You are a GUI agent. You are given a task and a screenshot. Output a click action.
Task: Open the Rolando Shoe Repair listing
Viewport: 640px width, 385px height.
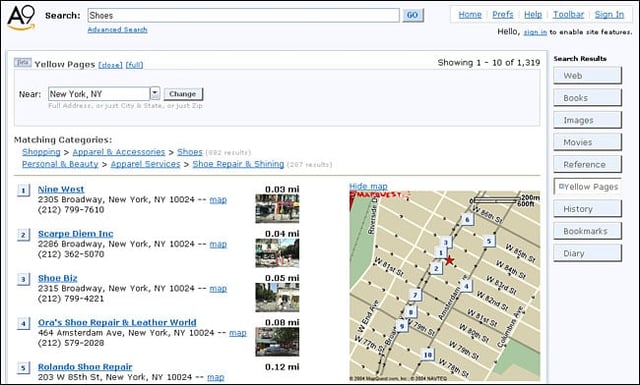[x=85, y=367]
